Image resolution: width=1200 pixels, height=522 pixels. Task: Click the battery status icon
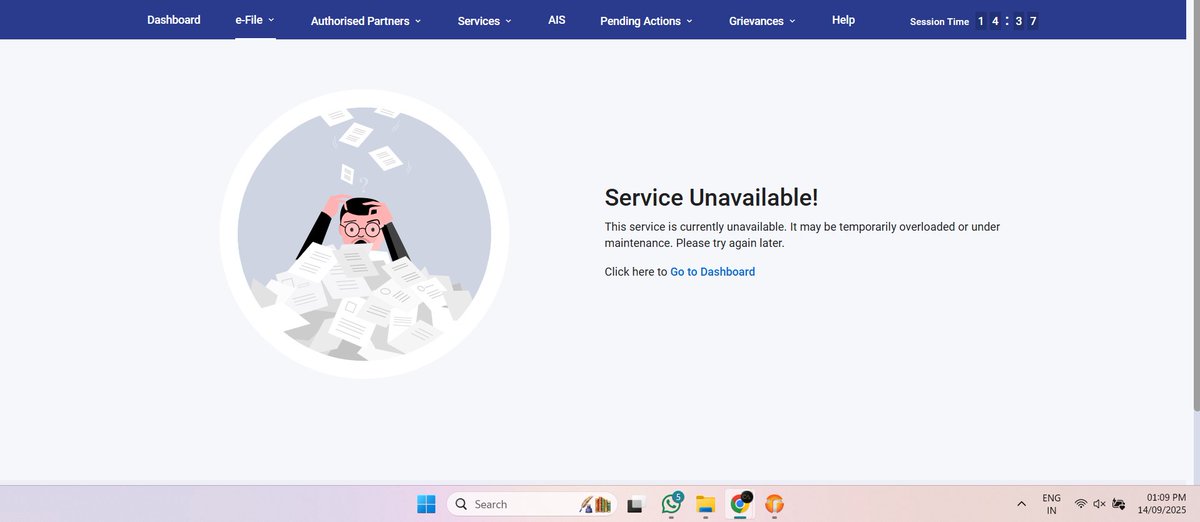1119,504
